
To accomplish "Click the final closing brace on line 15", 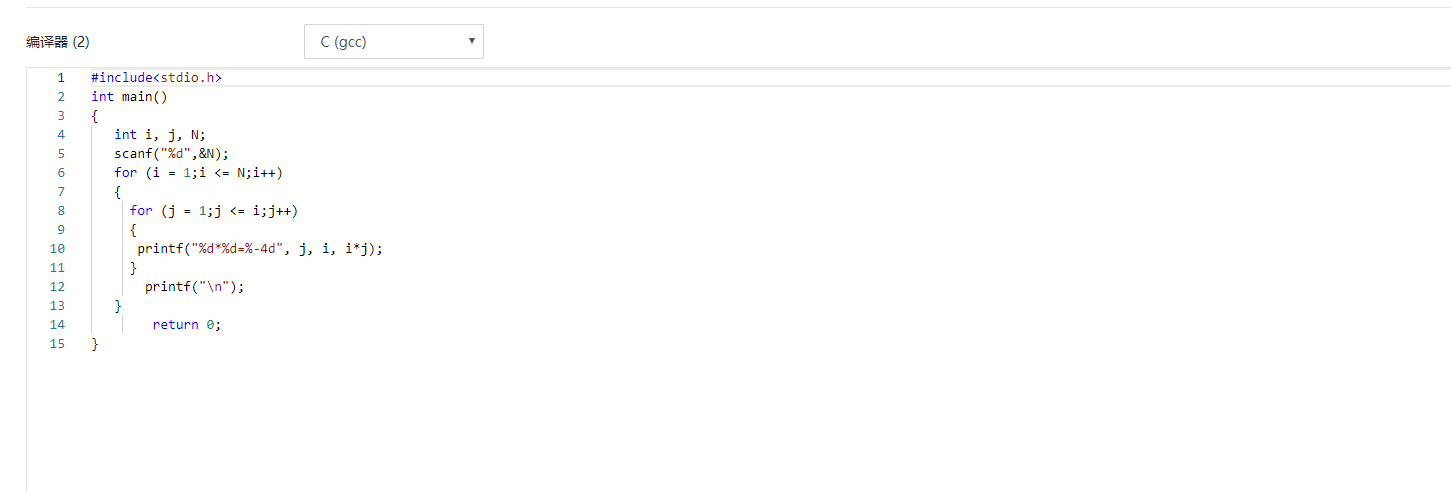I will (95, 344).
